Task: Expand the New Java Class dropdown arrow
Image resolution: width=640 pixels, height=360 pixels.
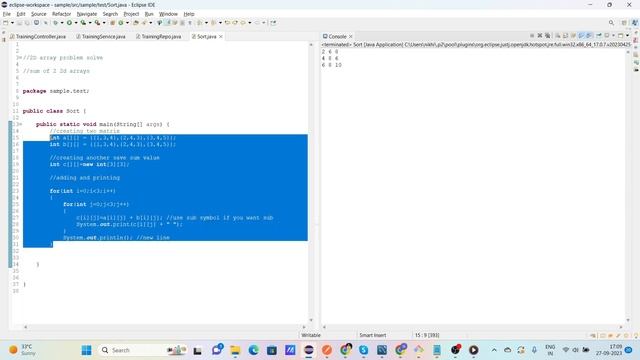Action: (127, 23)
